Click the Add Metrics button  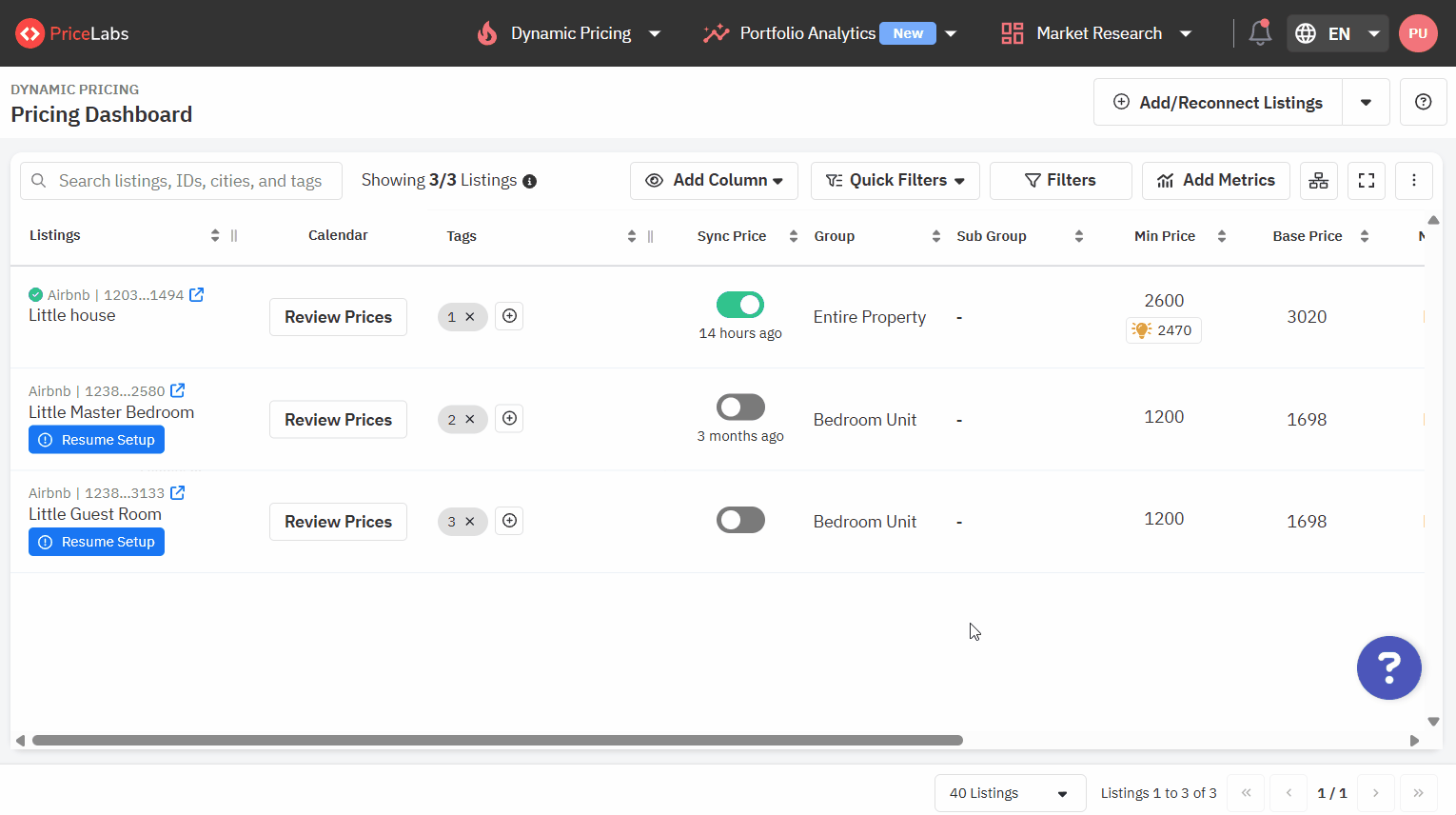(1216, 180)
